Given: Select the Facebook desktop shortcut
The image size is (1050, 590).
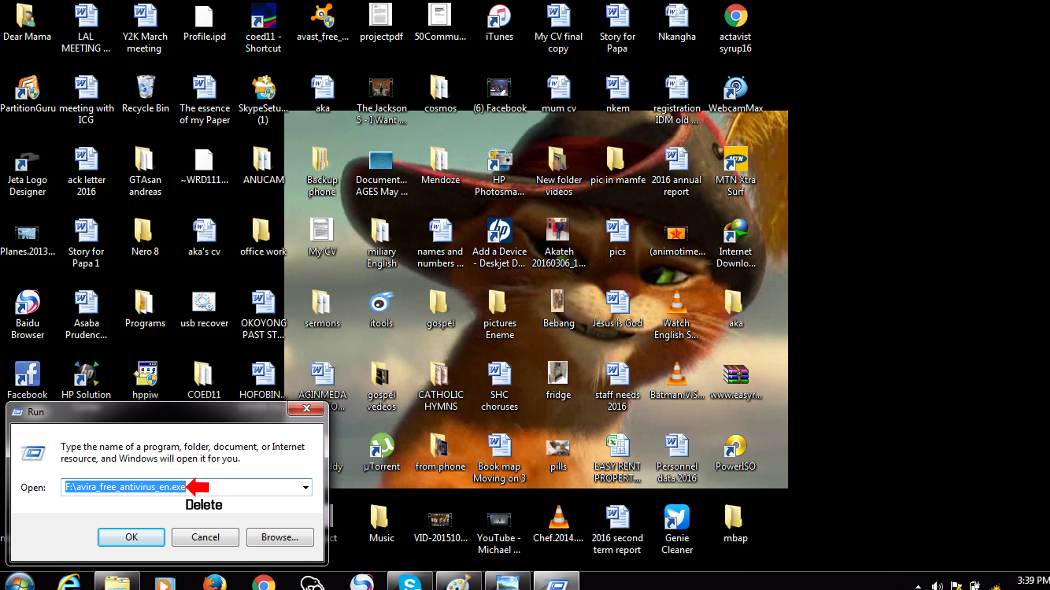Looking at the screenshot, I should pos(27,380).
